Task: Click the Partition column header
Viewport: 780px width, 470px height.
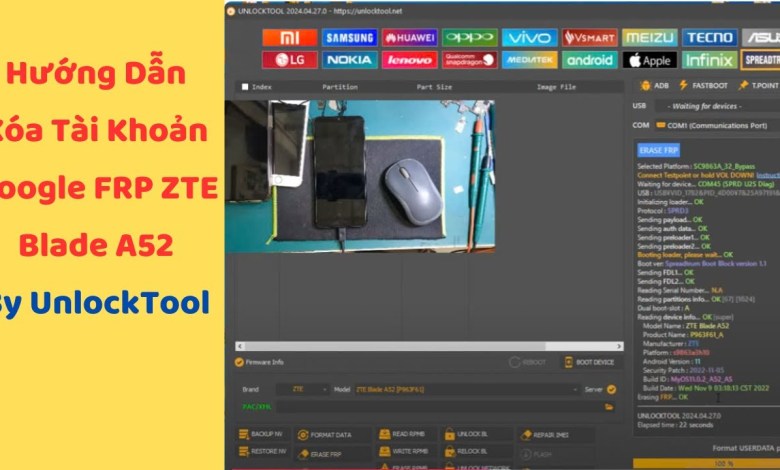Action: 340,87
